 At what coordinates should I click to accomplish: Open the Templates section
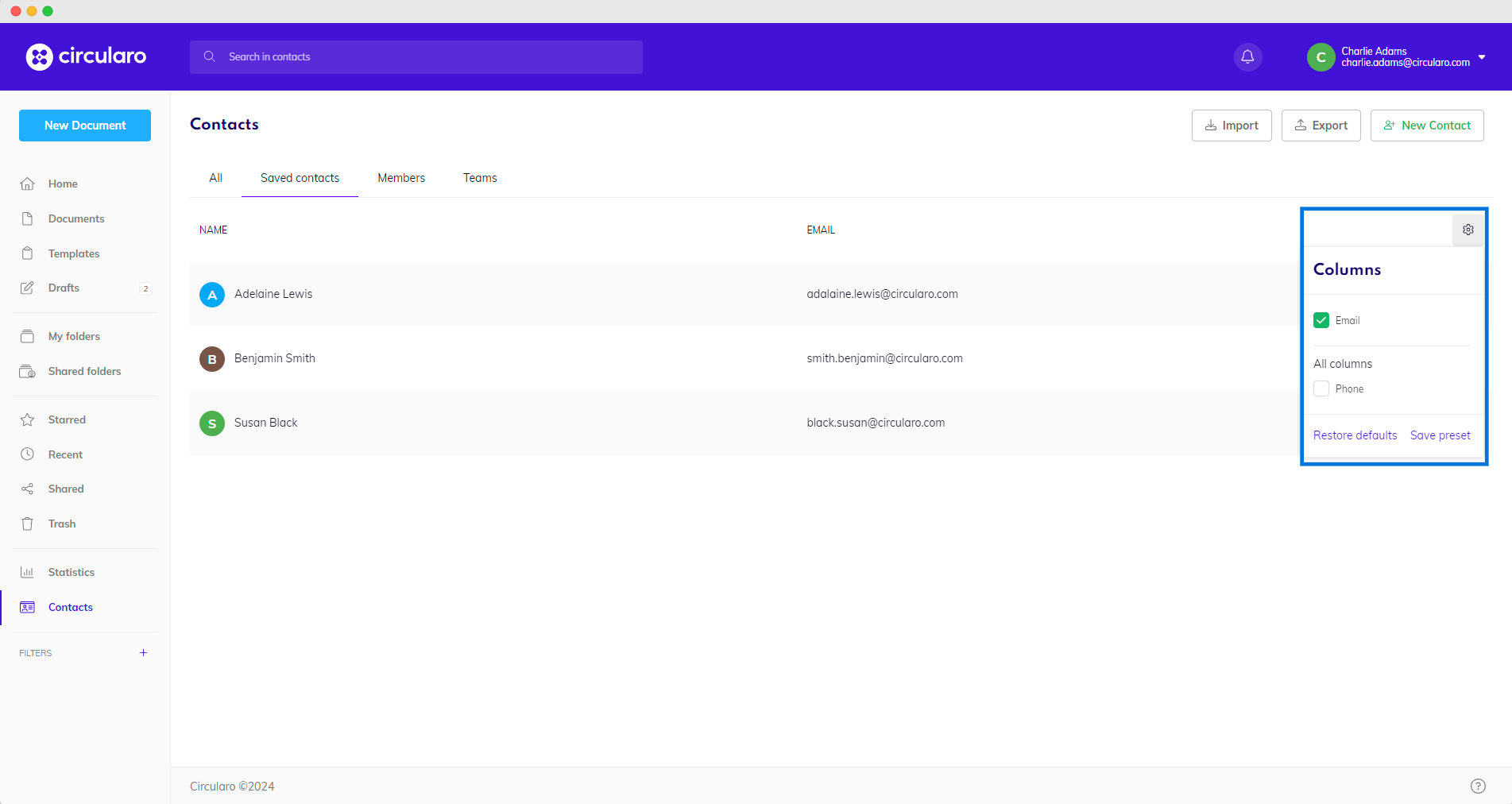tap(73, 253)
